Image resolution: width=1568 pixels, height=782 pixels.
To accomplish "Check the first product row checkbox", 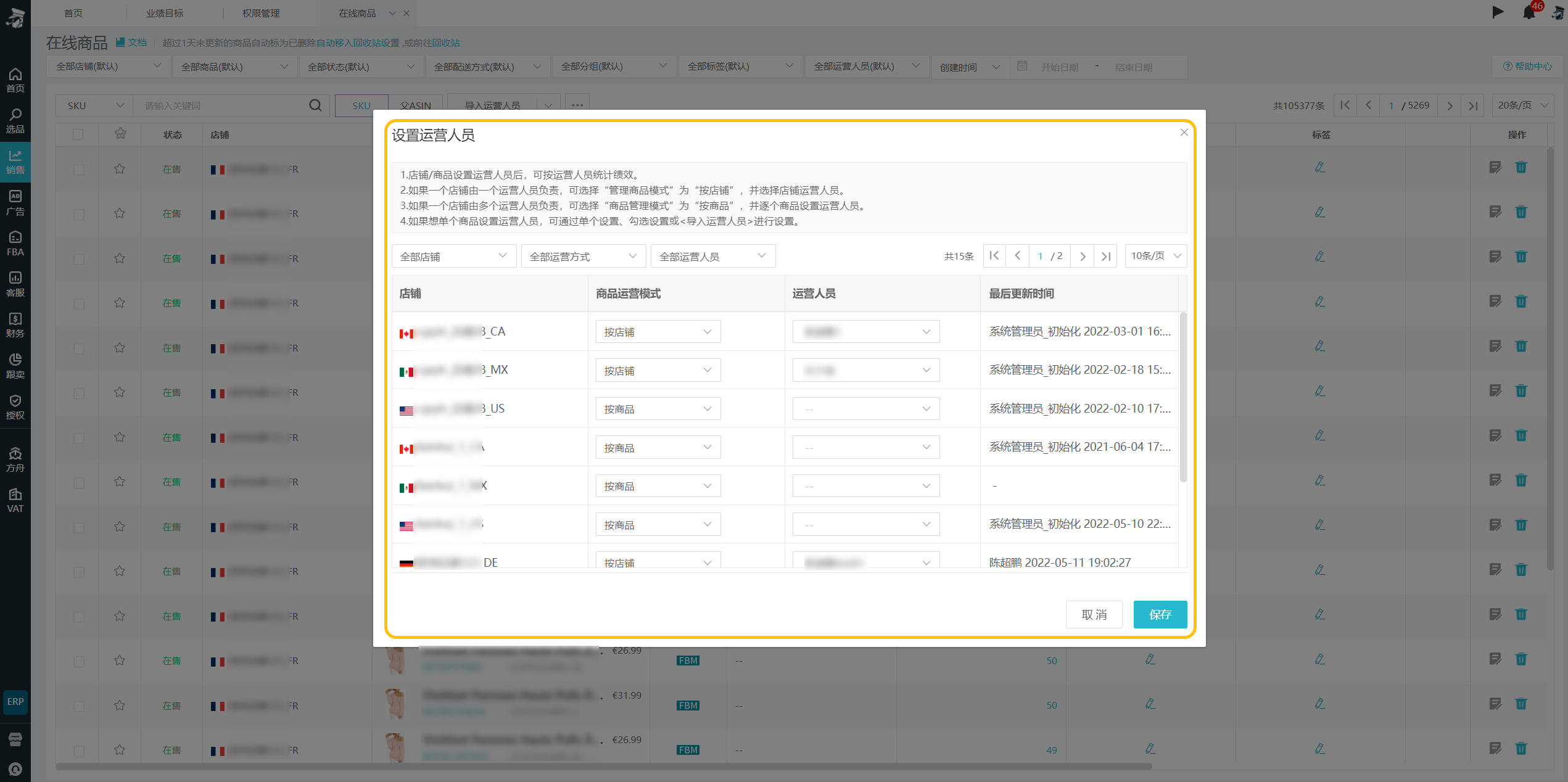I will pyautogui.click(x=79, y=170).
